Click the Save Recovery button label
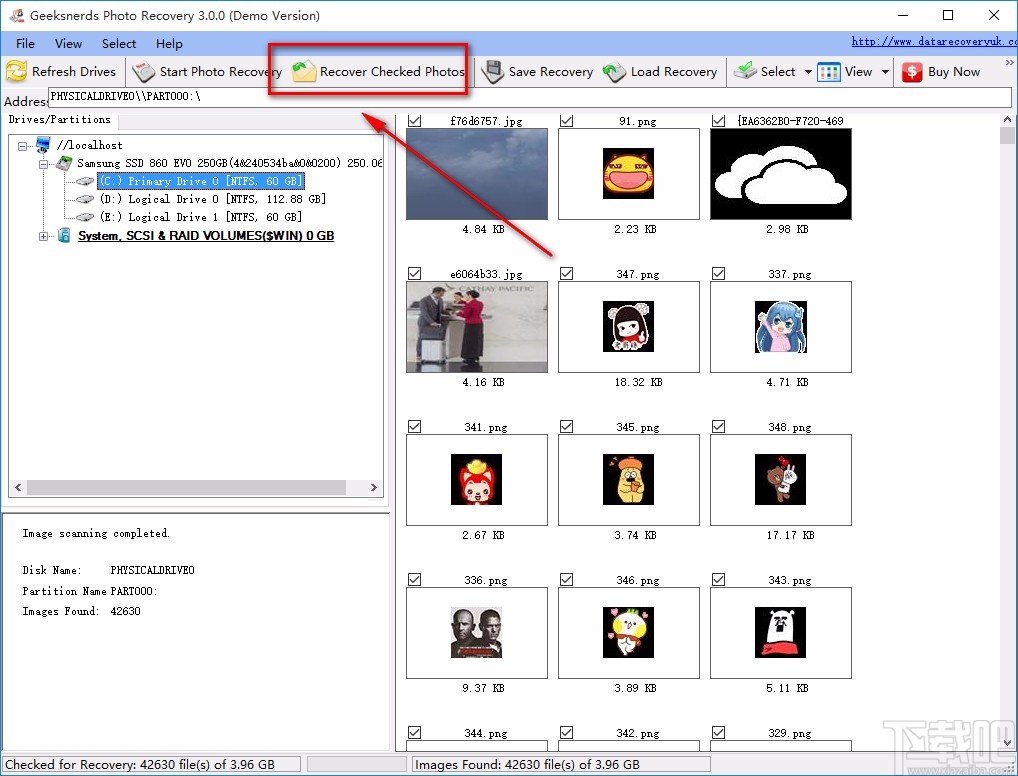This screenshot has width=1018, height=776. click(x=551, y=71)
